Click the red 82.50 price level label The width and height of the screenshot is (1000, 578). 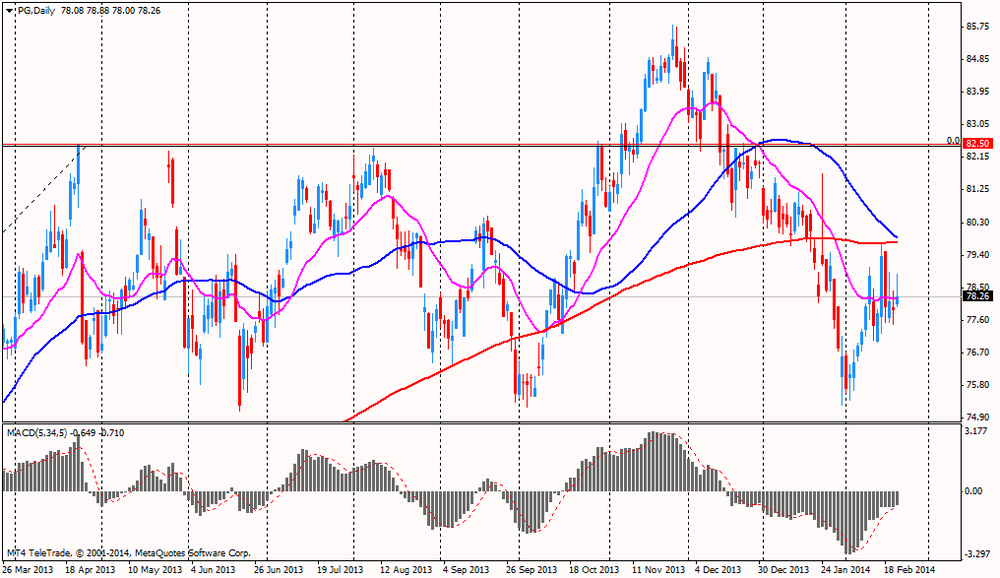point(978,144)
